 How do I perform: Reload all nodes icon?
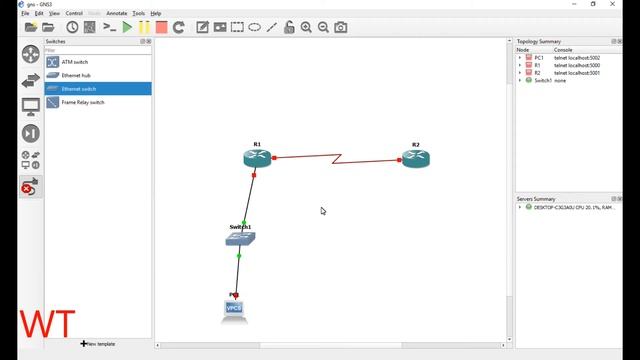click(x=179, y=27)
